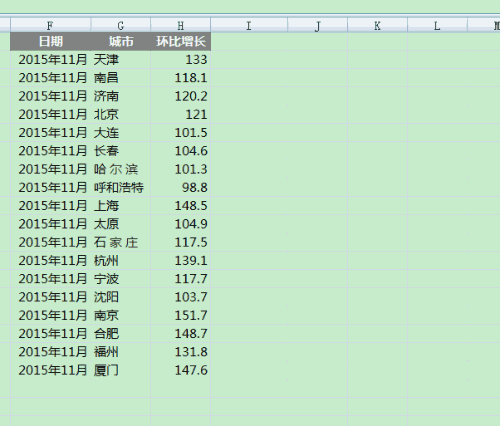Select the city cell 南京

click(120, 315)
